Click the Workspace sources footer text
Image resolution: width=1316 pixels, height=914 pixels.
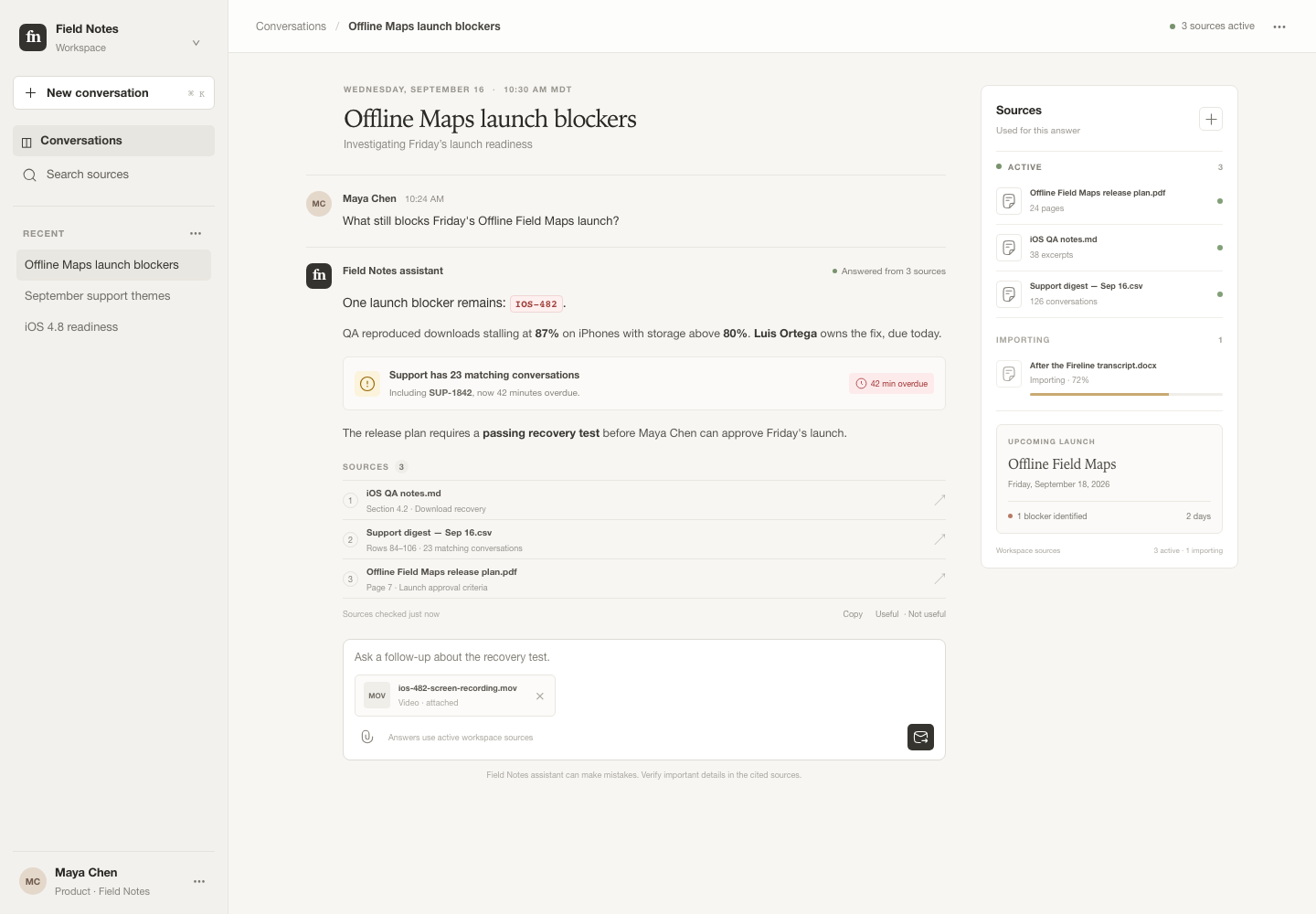(x=1028, y=551)
